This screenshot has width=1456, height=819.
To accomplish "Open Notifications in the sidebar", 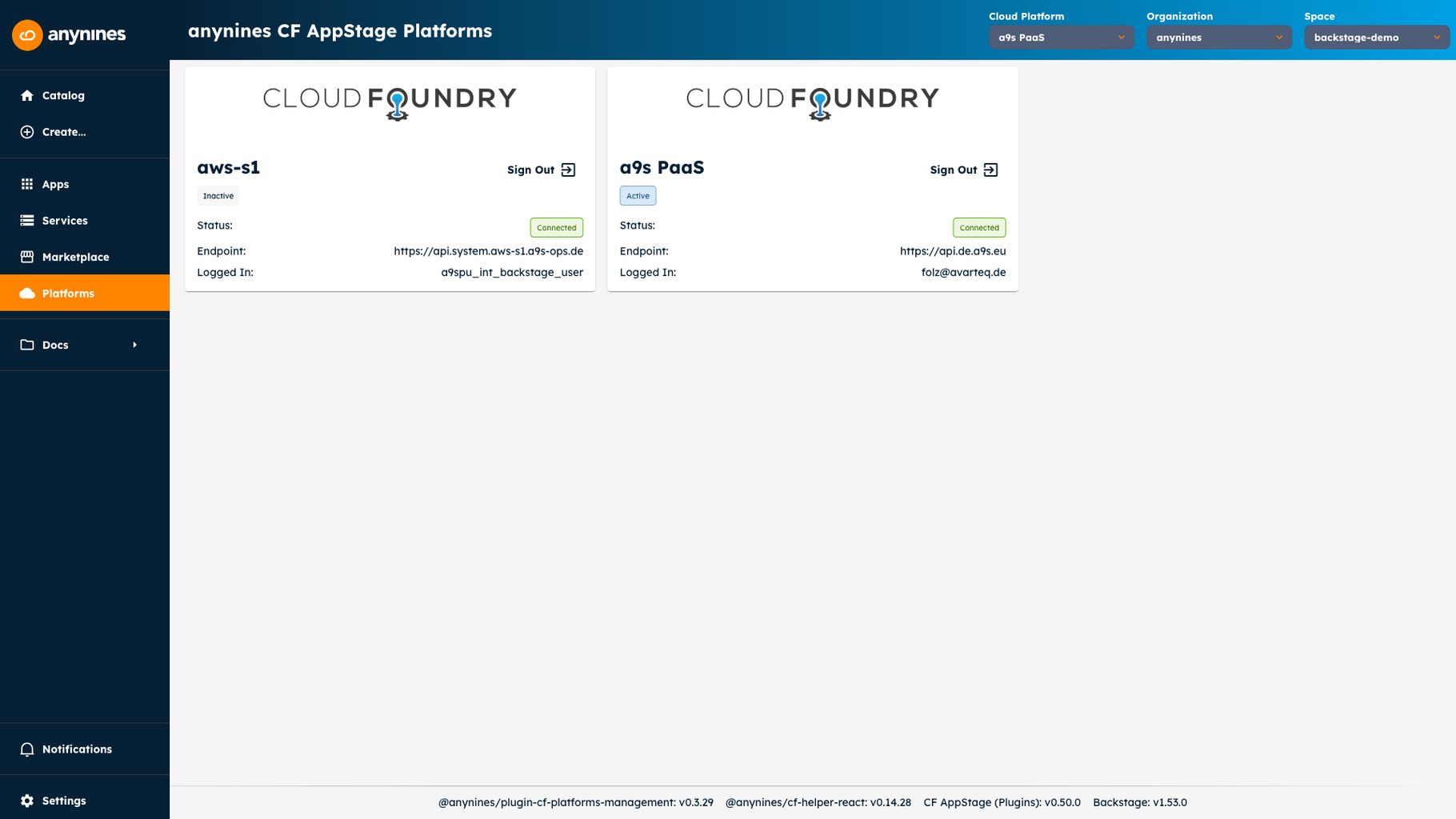I will pos(85,749).
